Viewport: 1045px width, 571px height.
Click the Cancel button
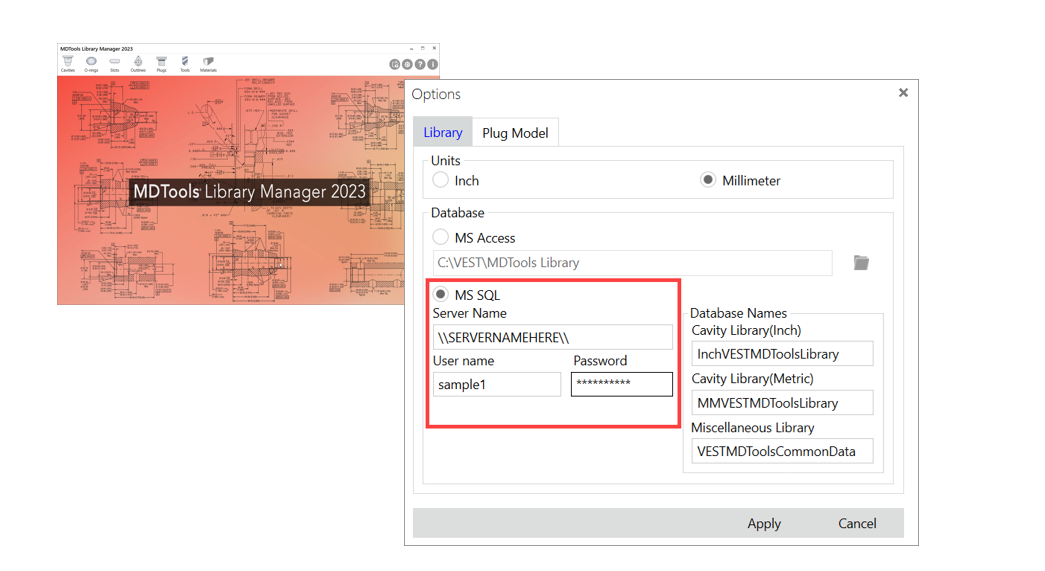pyautogui.click(x=857, y=523)
